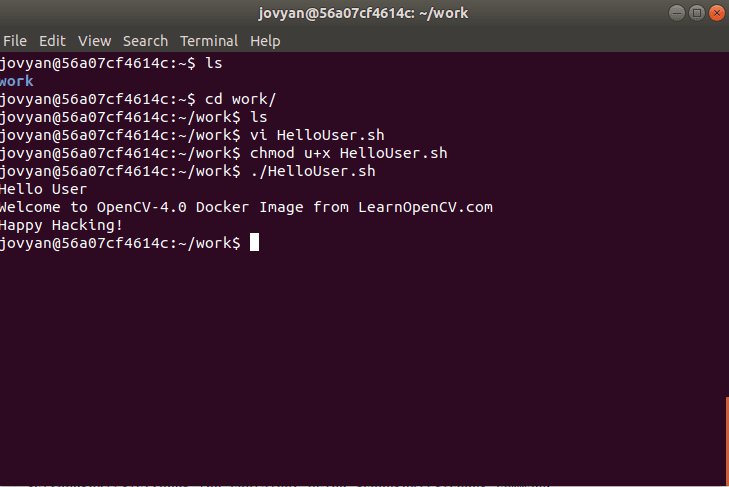The width and height of the screenshot is (729, 487).
Task: Open the Edit menu
Action: click(52, 41)
